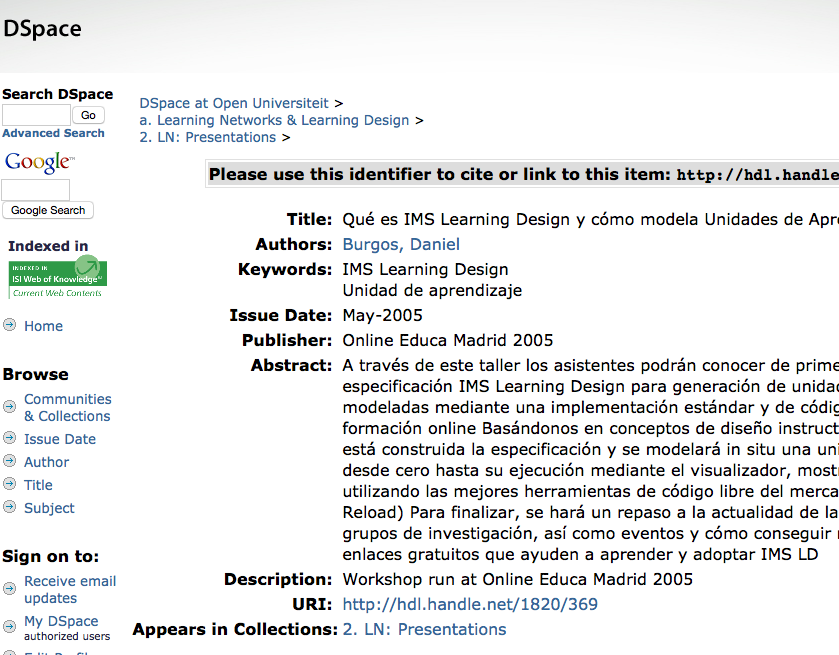Focus the Google search input box
Screen dimensions: 839x655
coord(36,189)
